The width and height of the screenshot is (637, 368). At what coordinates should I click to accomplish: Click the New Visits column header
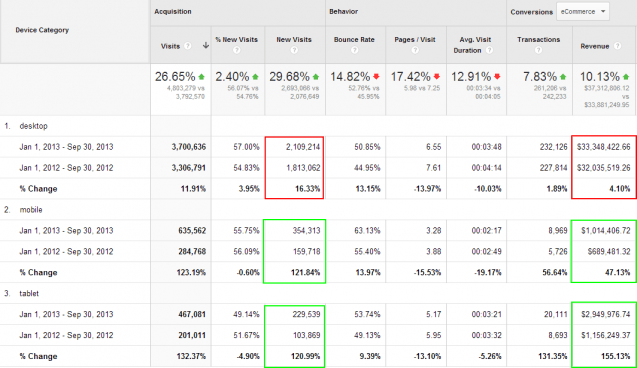click(x=294, y=39)
